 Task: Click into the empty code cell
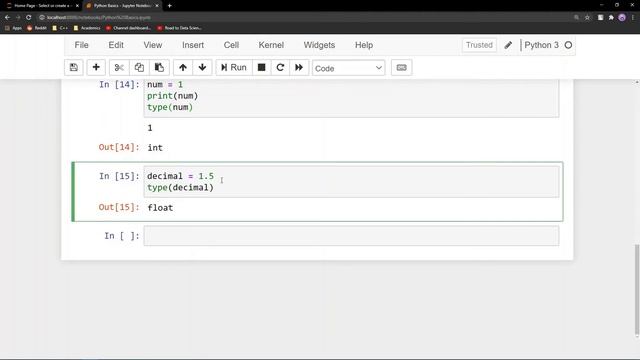click(x=351, y=236)
